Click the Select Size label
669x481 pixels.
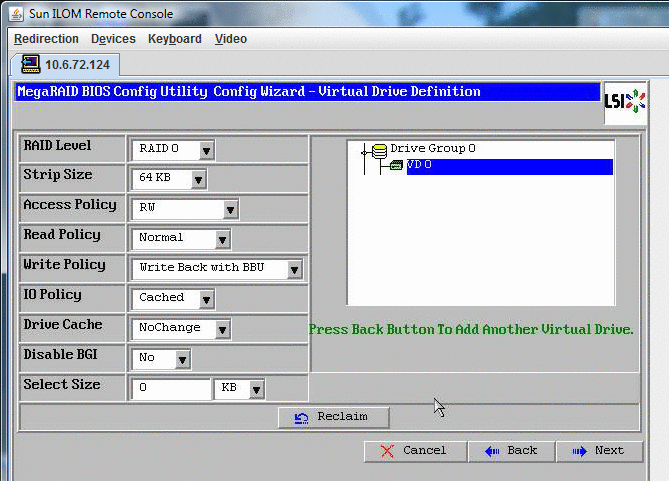(62, 384)
